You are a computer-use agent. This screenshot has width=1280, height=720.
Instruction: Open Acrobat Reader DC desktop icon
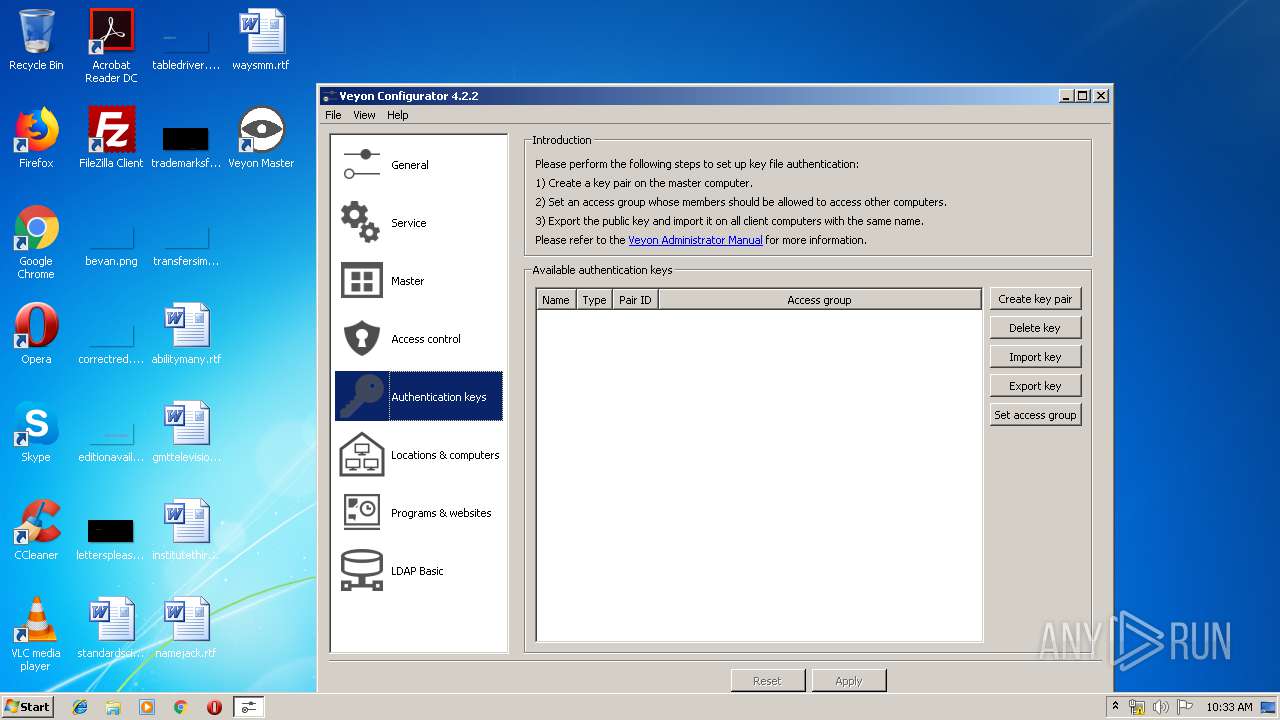(111, 46)
